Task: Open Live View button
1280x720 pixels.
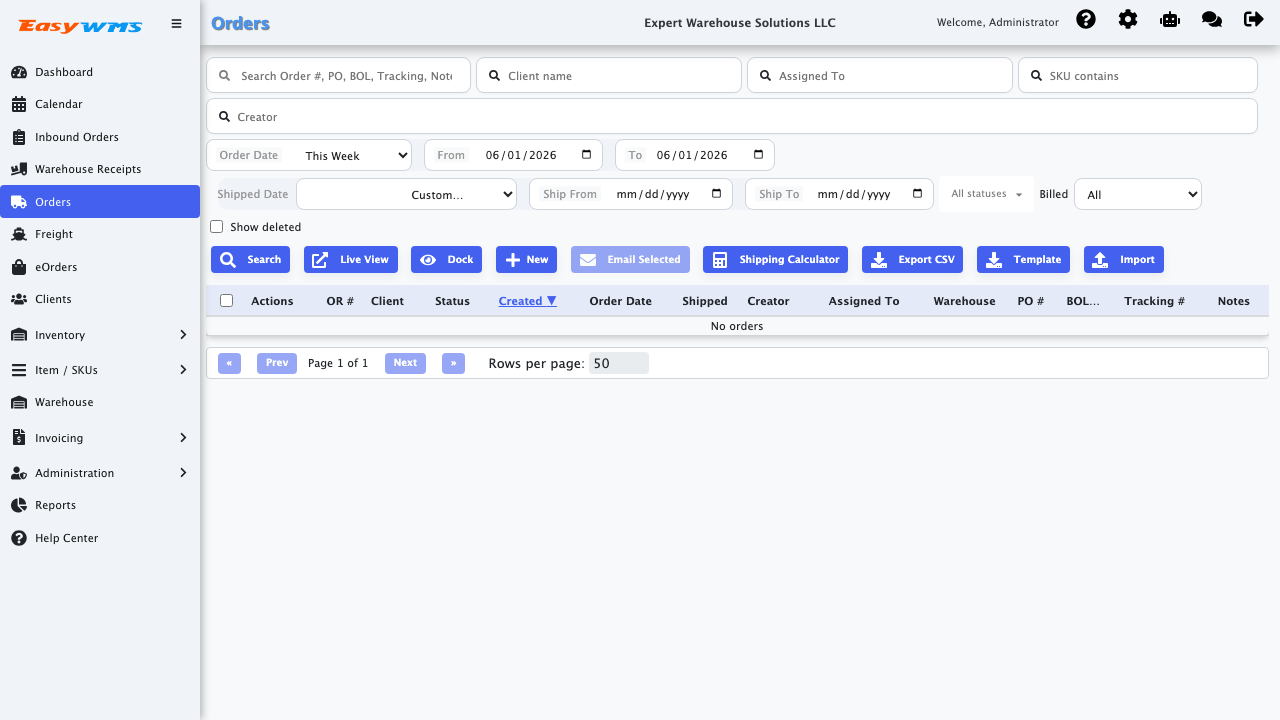Action: 351,260
